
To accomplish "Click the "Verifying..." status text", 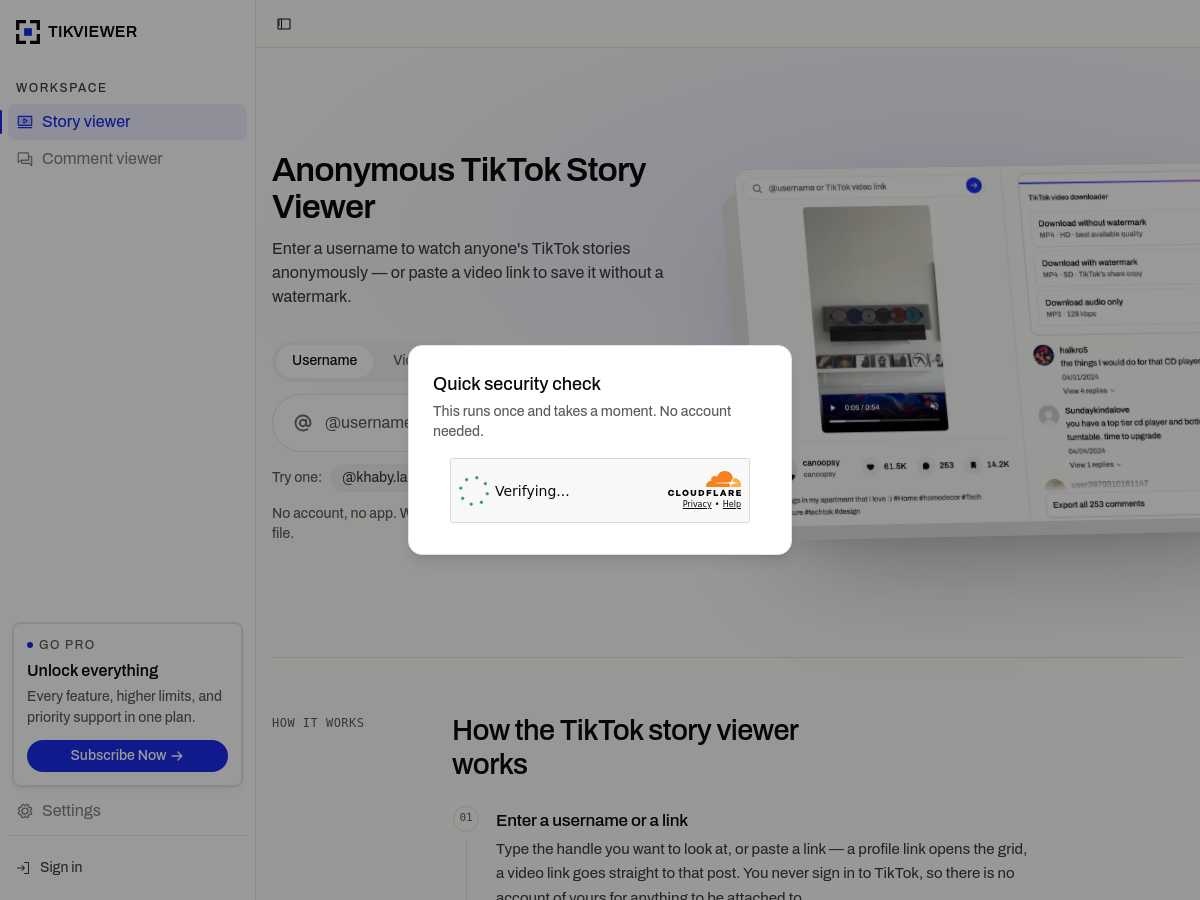I will coord(532,491).
